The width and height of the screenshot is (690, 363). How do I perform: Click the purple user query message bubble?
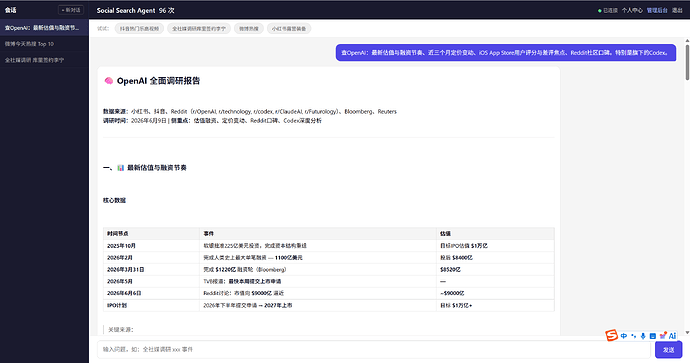coord(506,52)
